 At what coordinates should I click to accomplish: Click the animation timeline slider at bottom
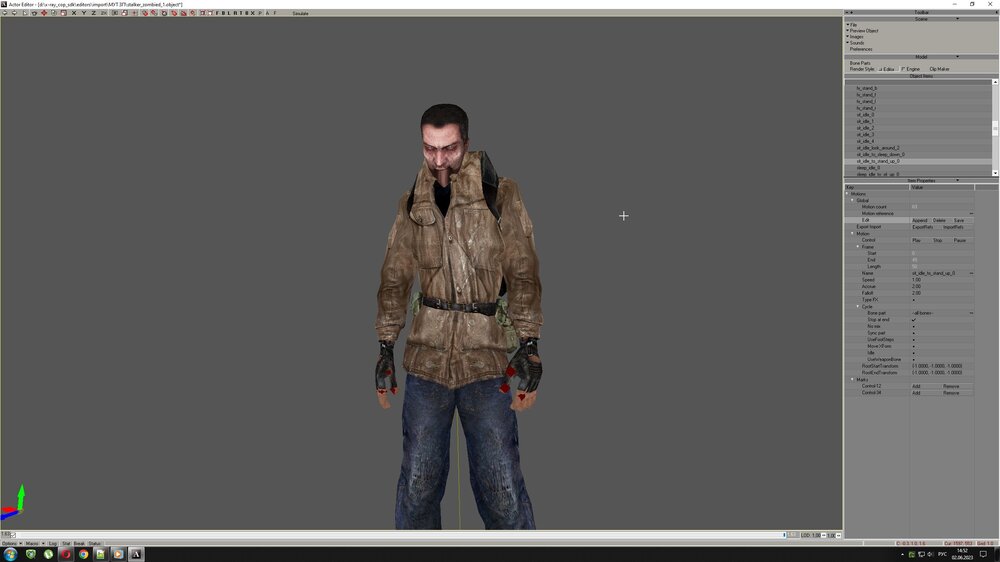(x=399, y=535)
